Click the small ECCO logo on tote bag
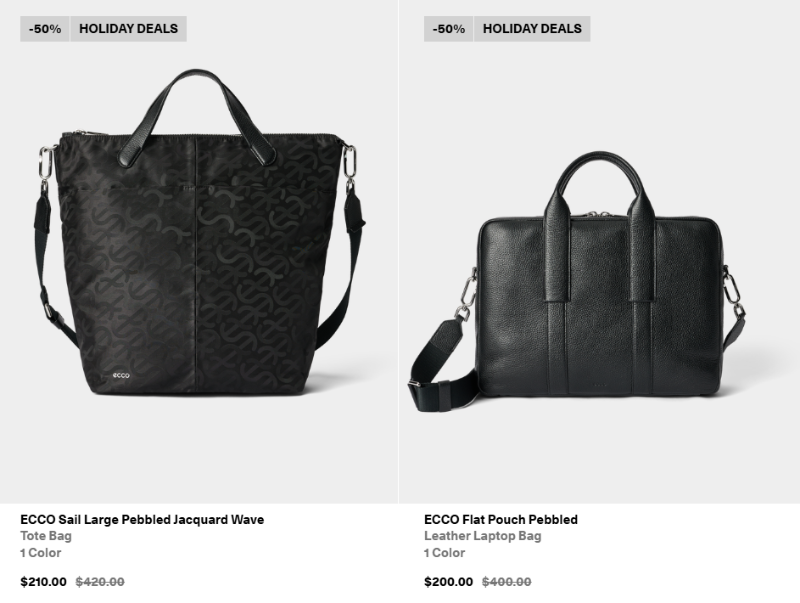Screen dimensions: 800x603 pyautogui.click(x=121, y=375)
